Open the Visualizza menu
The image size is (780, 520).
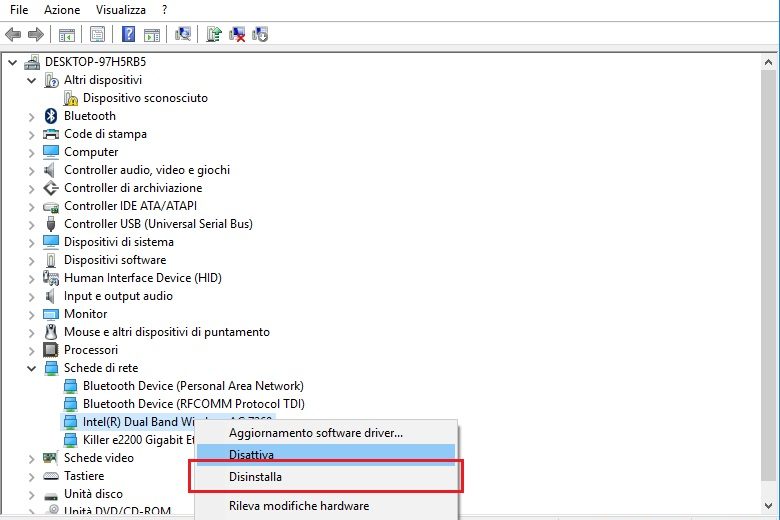click(121, 9)
